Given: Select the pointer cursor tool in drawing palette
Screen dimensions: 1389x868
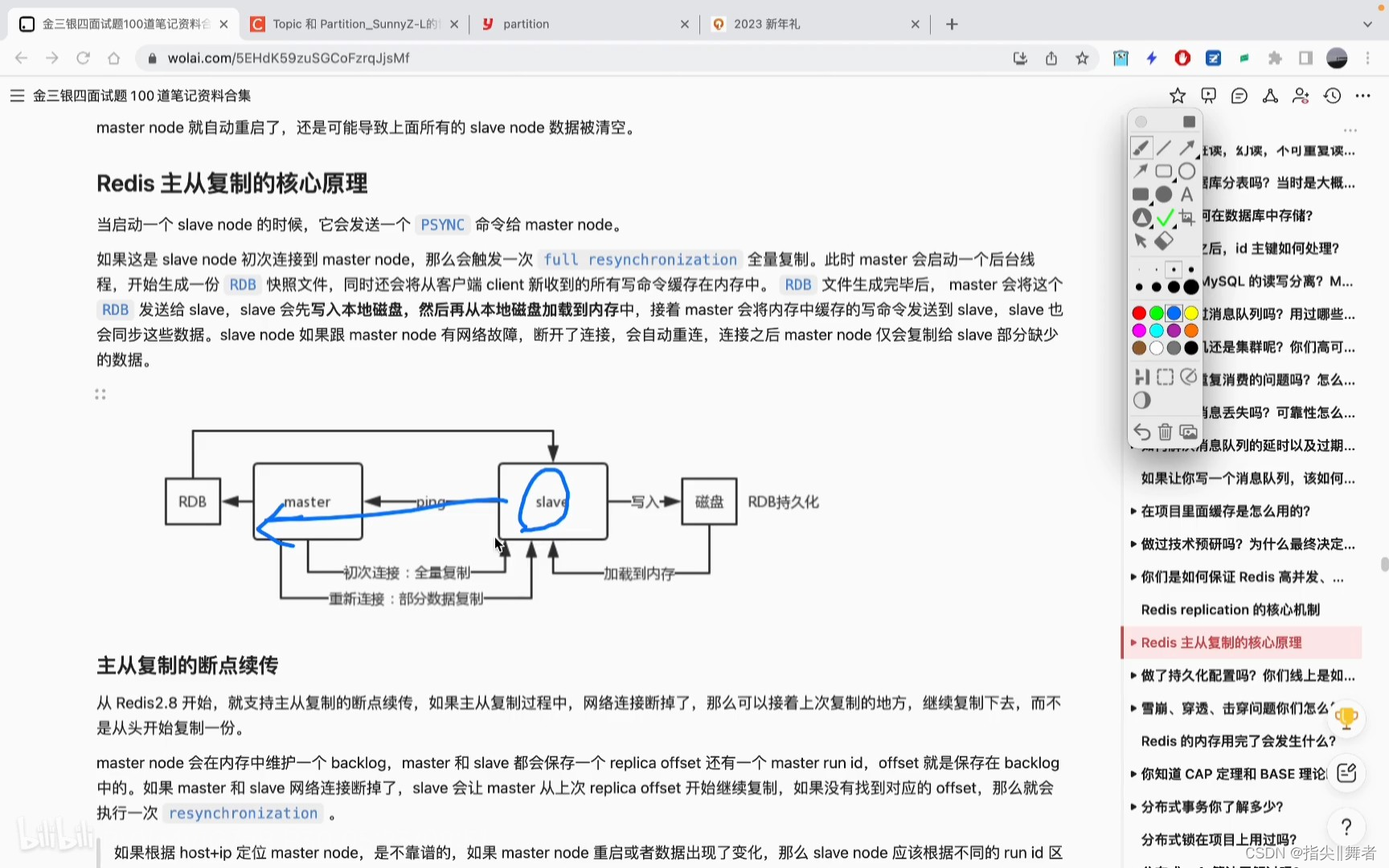Looking at the screenshot, I should click(x=1141, y=241).
